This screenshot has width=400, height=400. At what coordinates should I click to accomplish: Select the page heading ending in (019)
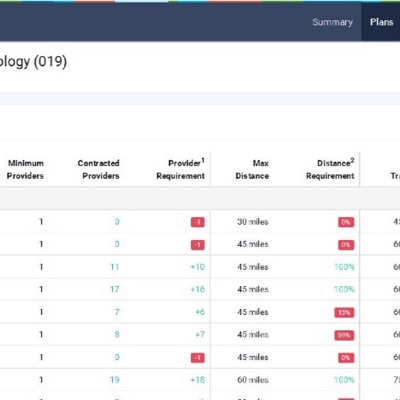33,62
